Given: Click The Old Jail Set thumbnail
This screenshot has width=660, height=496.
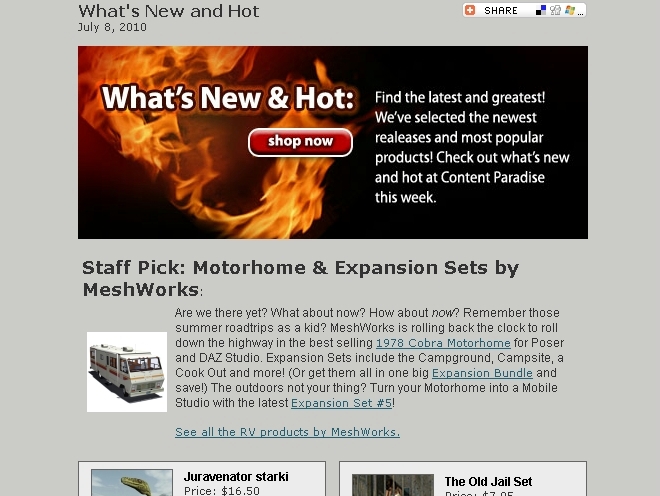Looking at the screenshot, I should click(393, 485).
